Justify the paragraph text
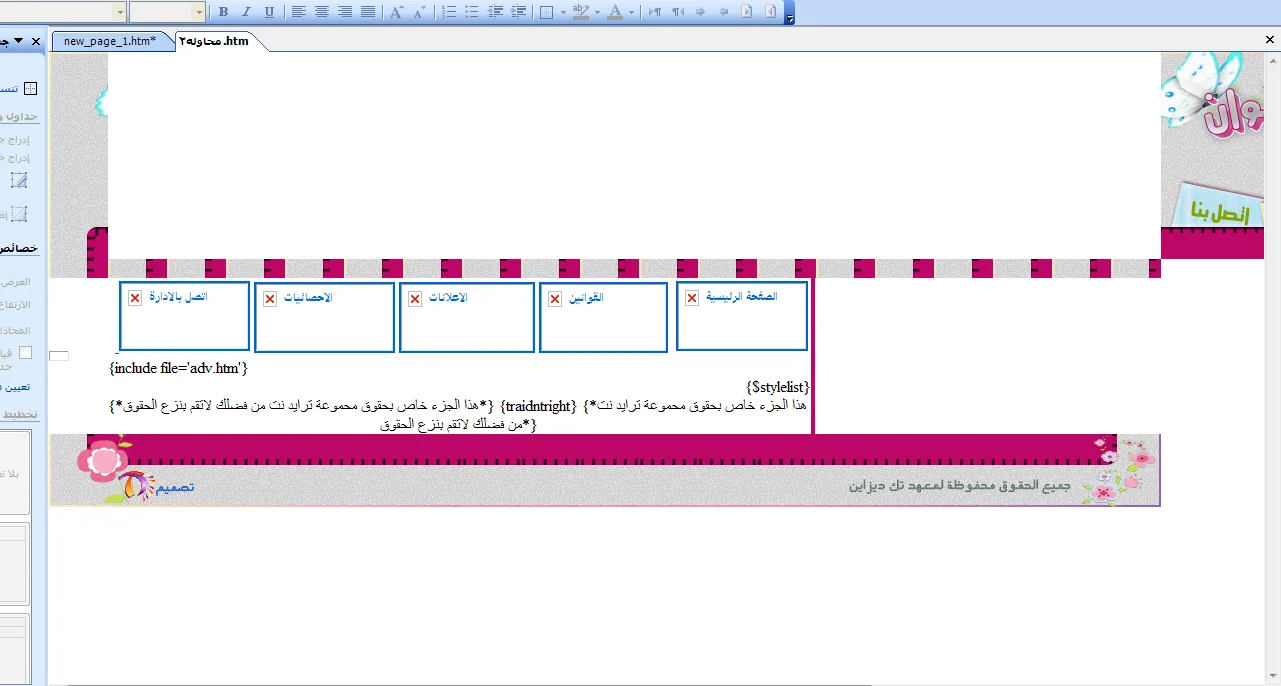Screen dimensions: 1281x686 [x=368, y=12]
